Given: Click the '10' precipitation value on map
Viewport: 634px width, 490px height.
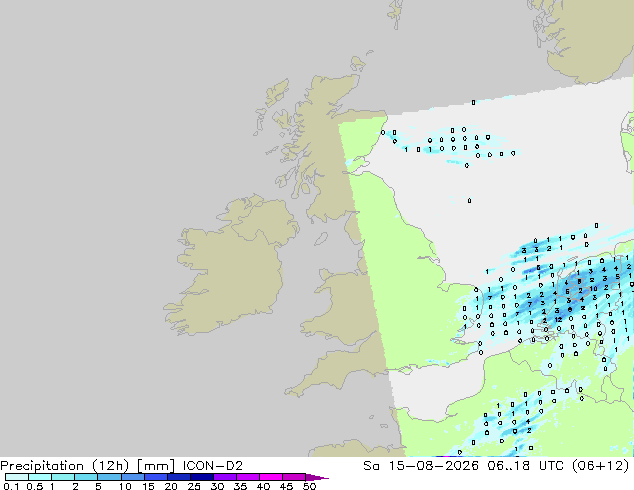Looking at the screenshot, I should pyautogui.click(x=593, y=289).
